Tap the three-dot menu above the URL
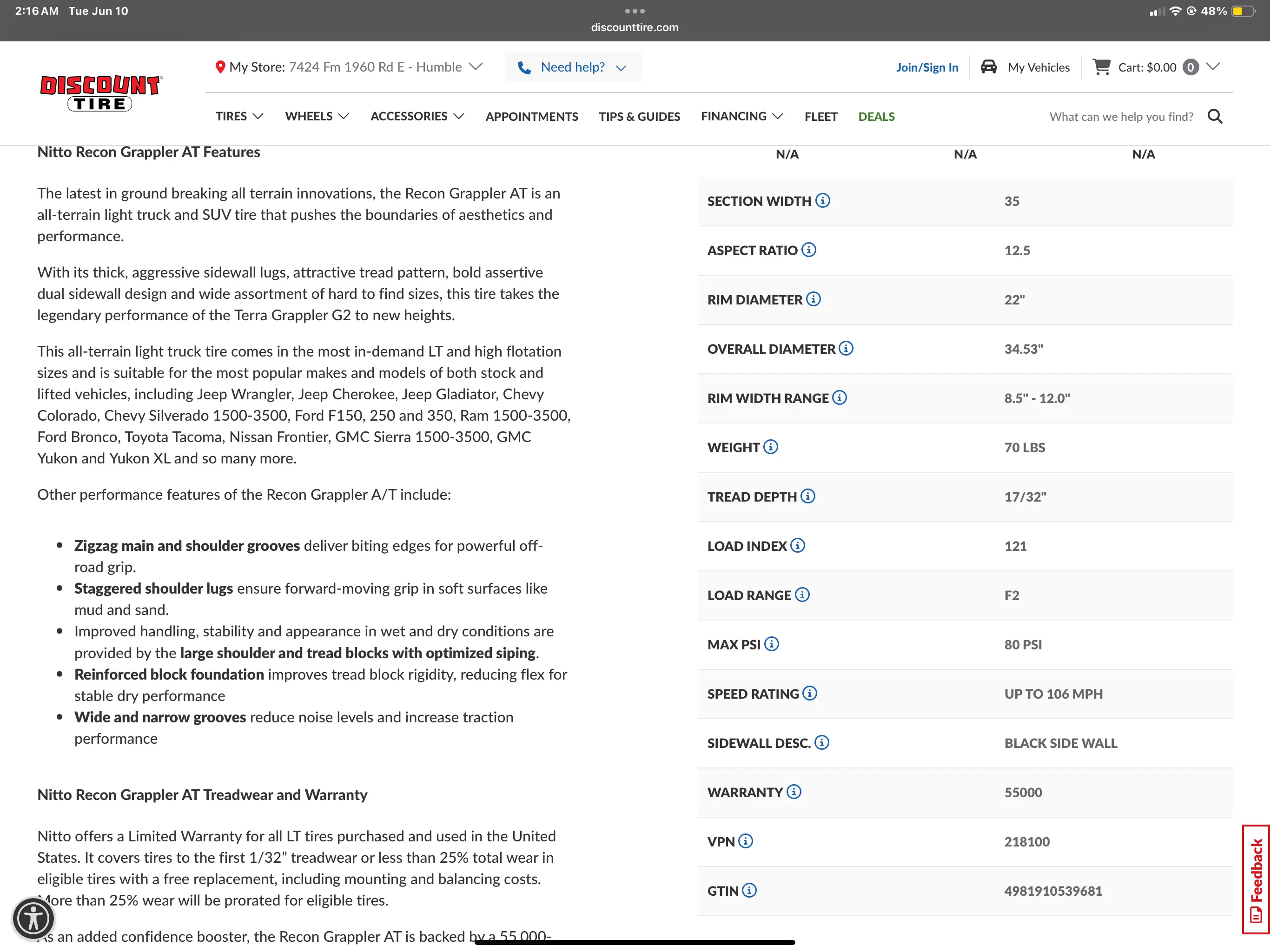Image resolution: width=1270 pixels, height=952 pixels. tap(635, 11)
